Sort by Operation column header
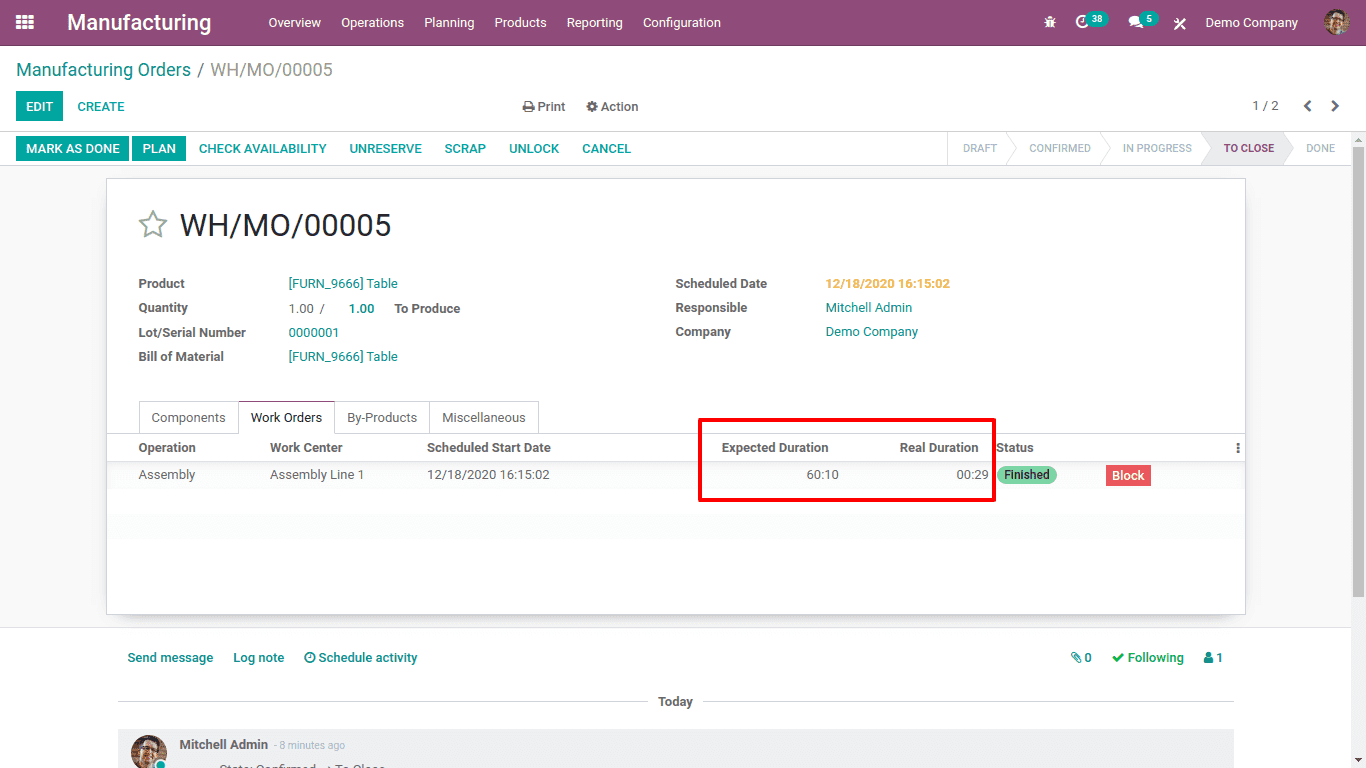The height and width of the screenshot is (768, 1366). pos(167,448)
